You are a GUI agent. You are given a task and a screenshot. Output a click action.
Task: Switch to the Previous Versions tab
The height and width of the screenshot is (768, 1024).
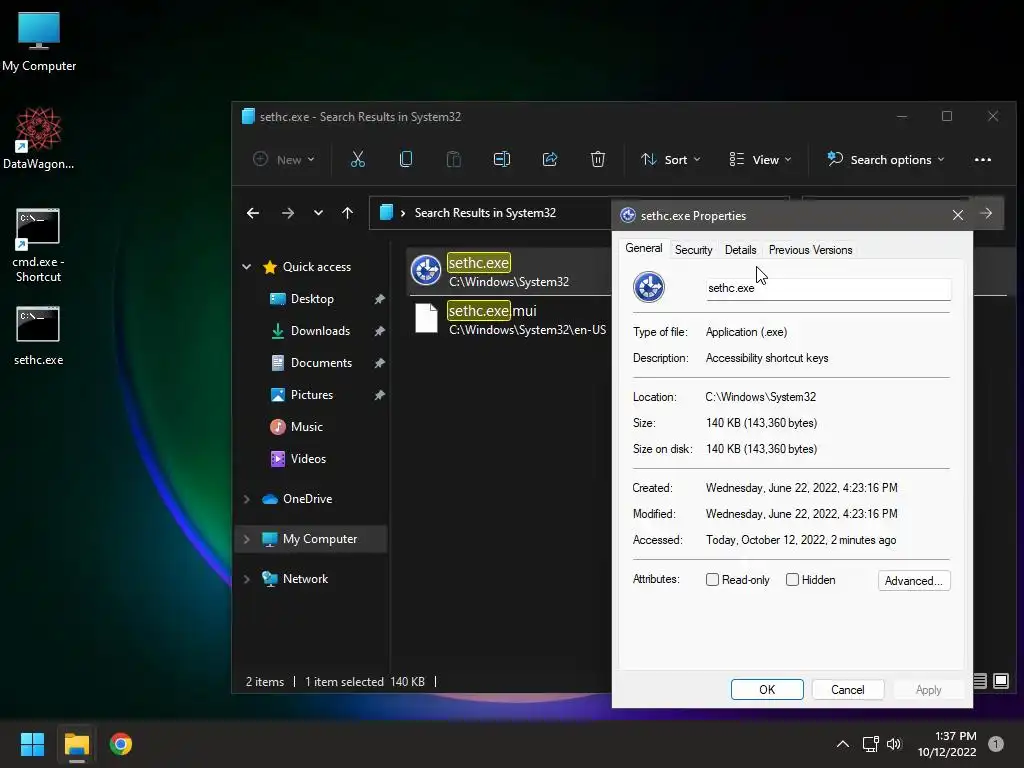tap(810, 249)
